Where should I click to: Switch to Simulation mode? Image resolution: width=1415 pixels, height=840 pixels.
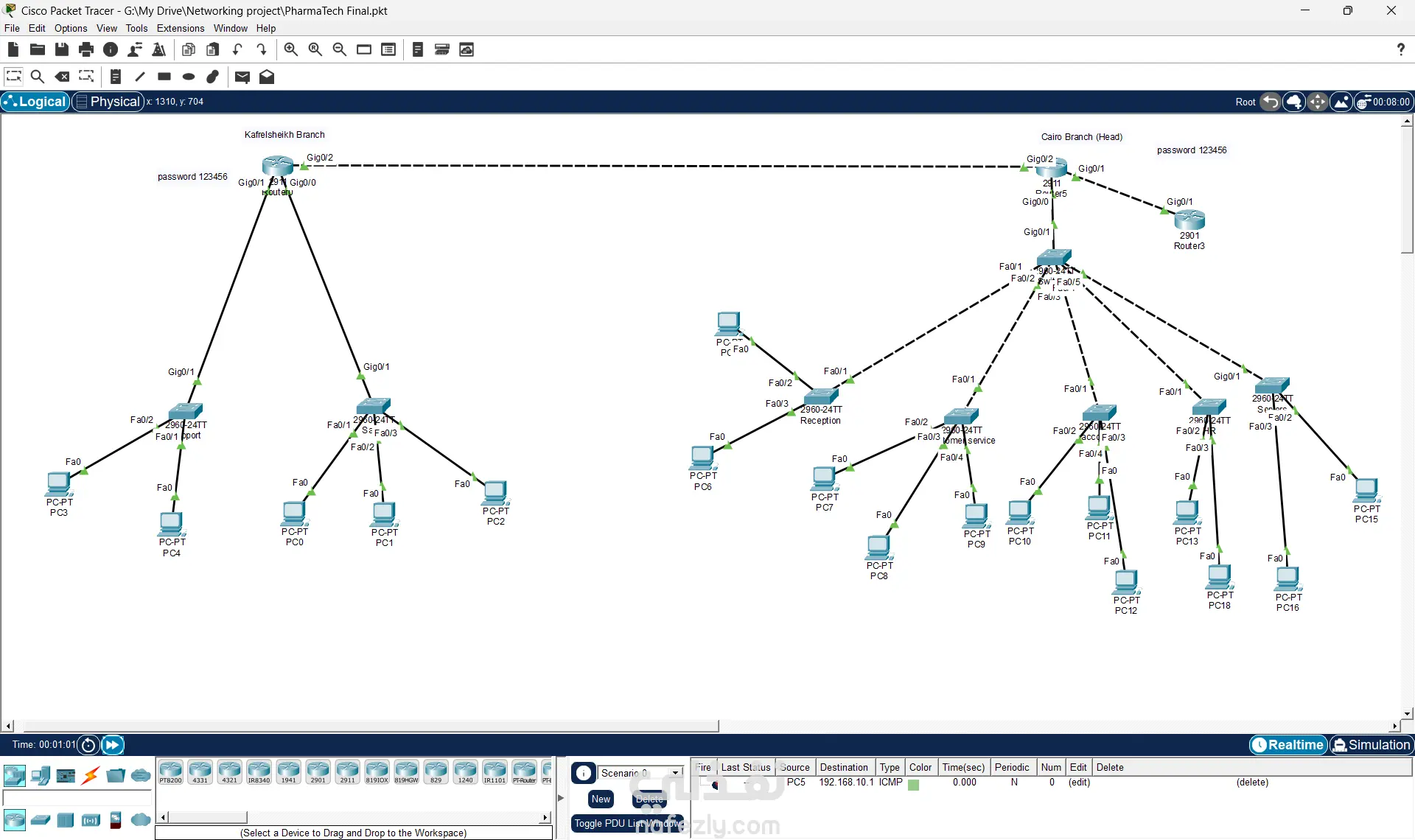tap(1371, 745)
